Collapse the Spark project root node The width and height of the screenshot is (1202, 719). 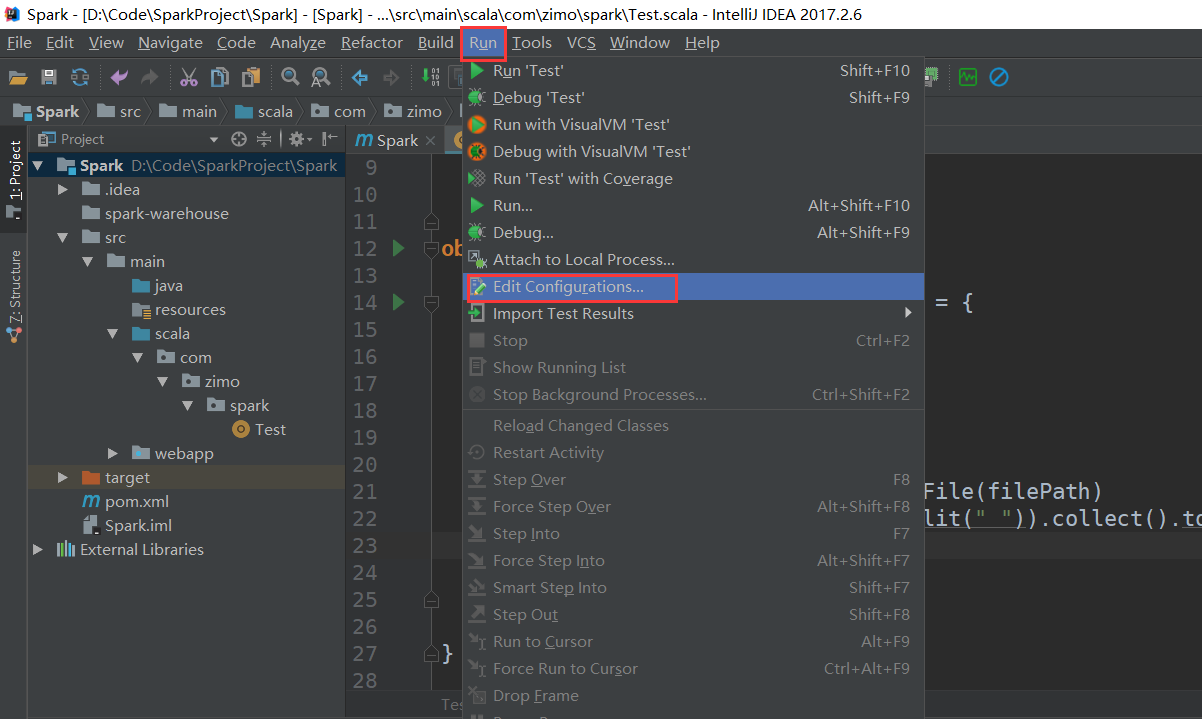pos(38,165)
